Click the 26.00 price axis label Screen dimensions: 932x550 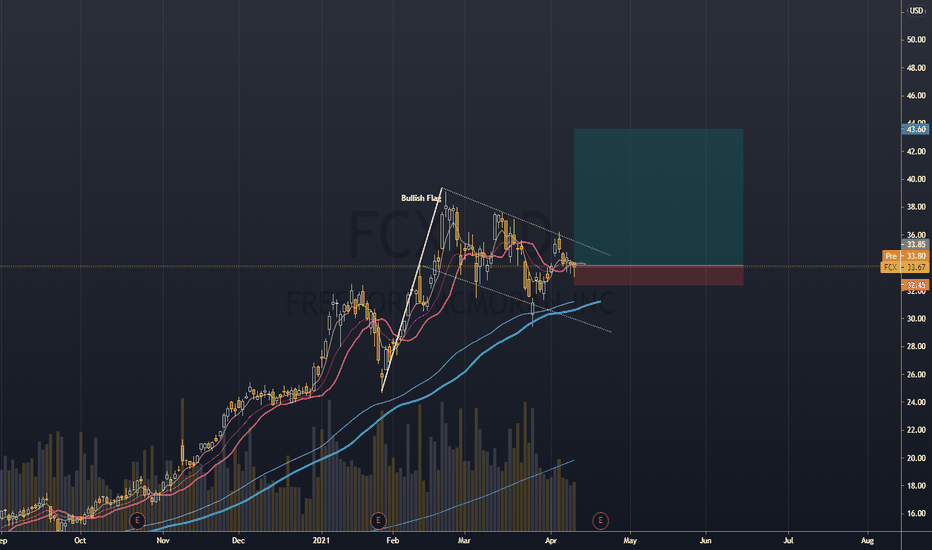click(x=916, y=375)
